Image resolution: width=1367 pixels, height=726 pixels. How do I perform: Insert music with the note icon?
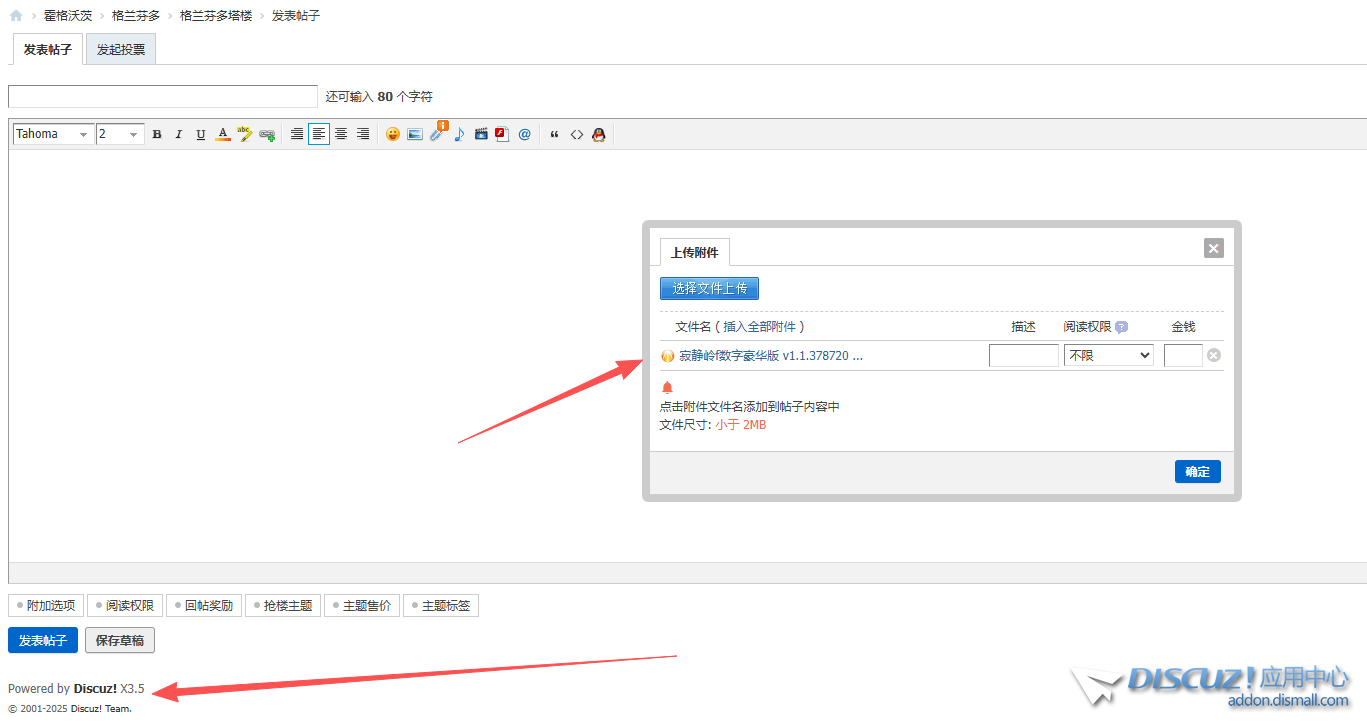pos(459,134)
